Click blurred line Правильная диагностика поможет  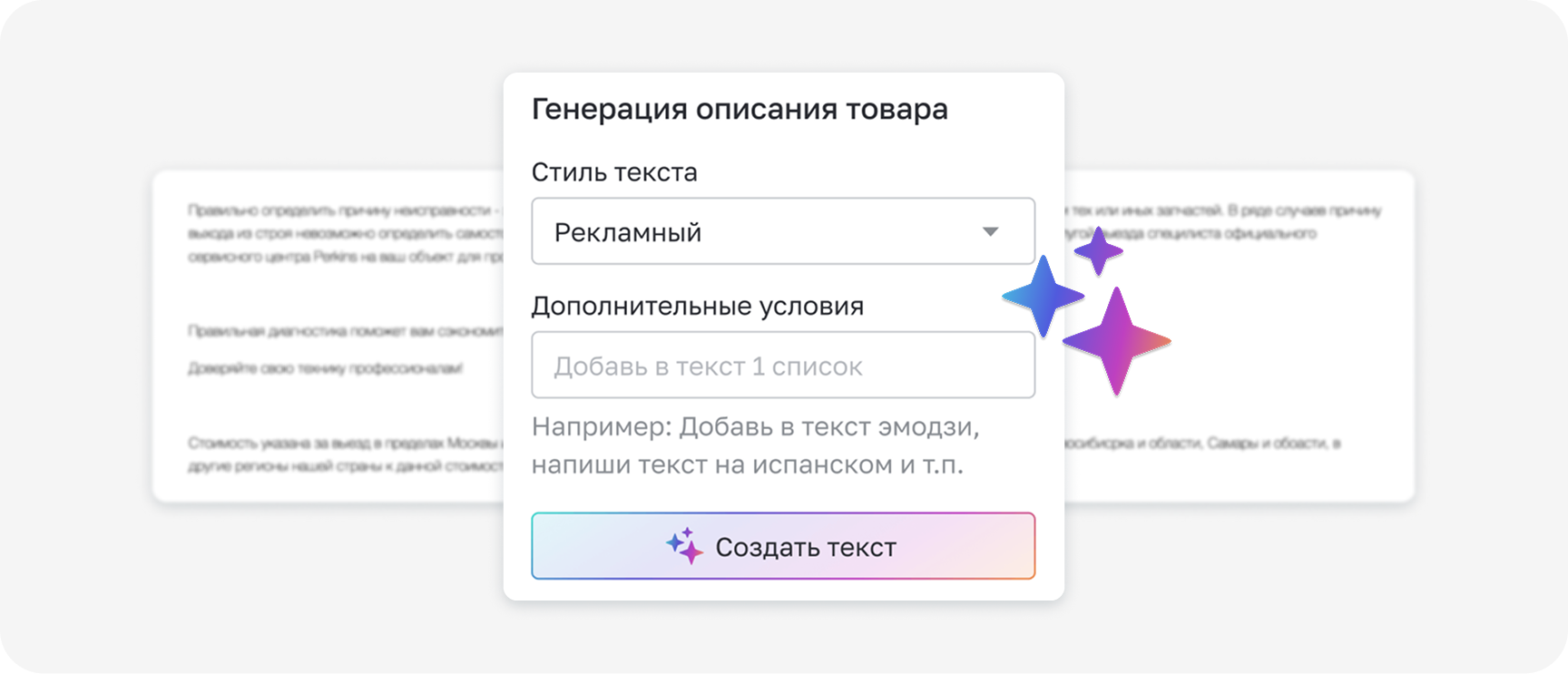[346, 331]
